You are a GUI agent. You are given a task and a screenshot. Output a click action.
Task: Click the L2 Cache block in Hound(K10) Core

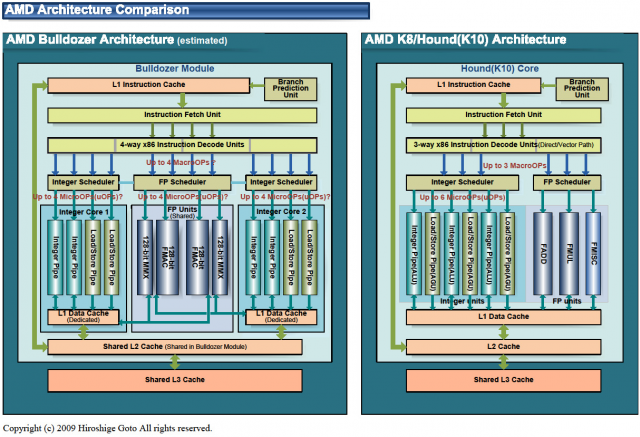coord(503,347)
